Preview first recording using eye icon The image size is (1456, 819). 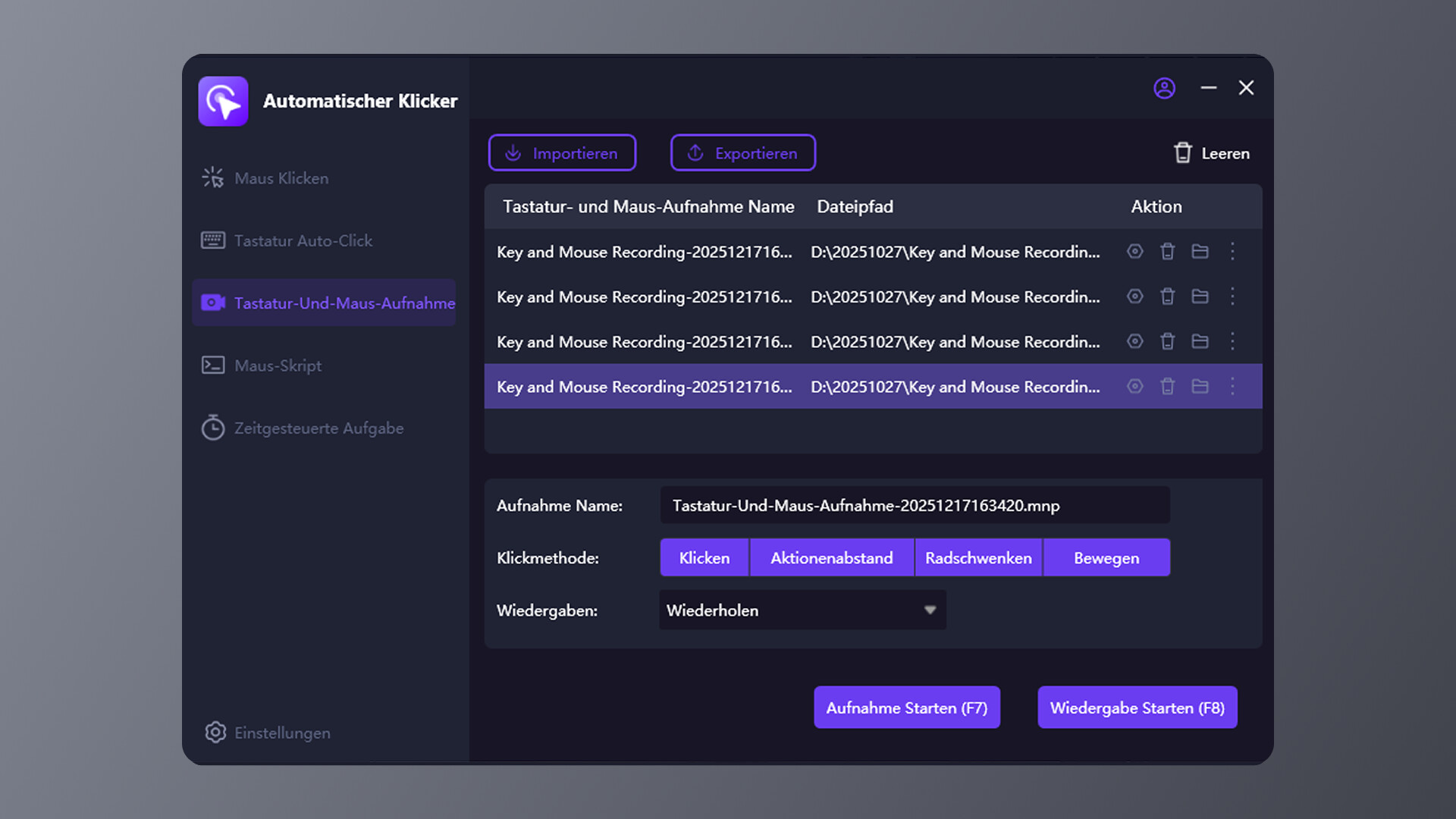1134,251
